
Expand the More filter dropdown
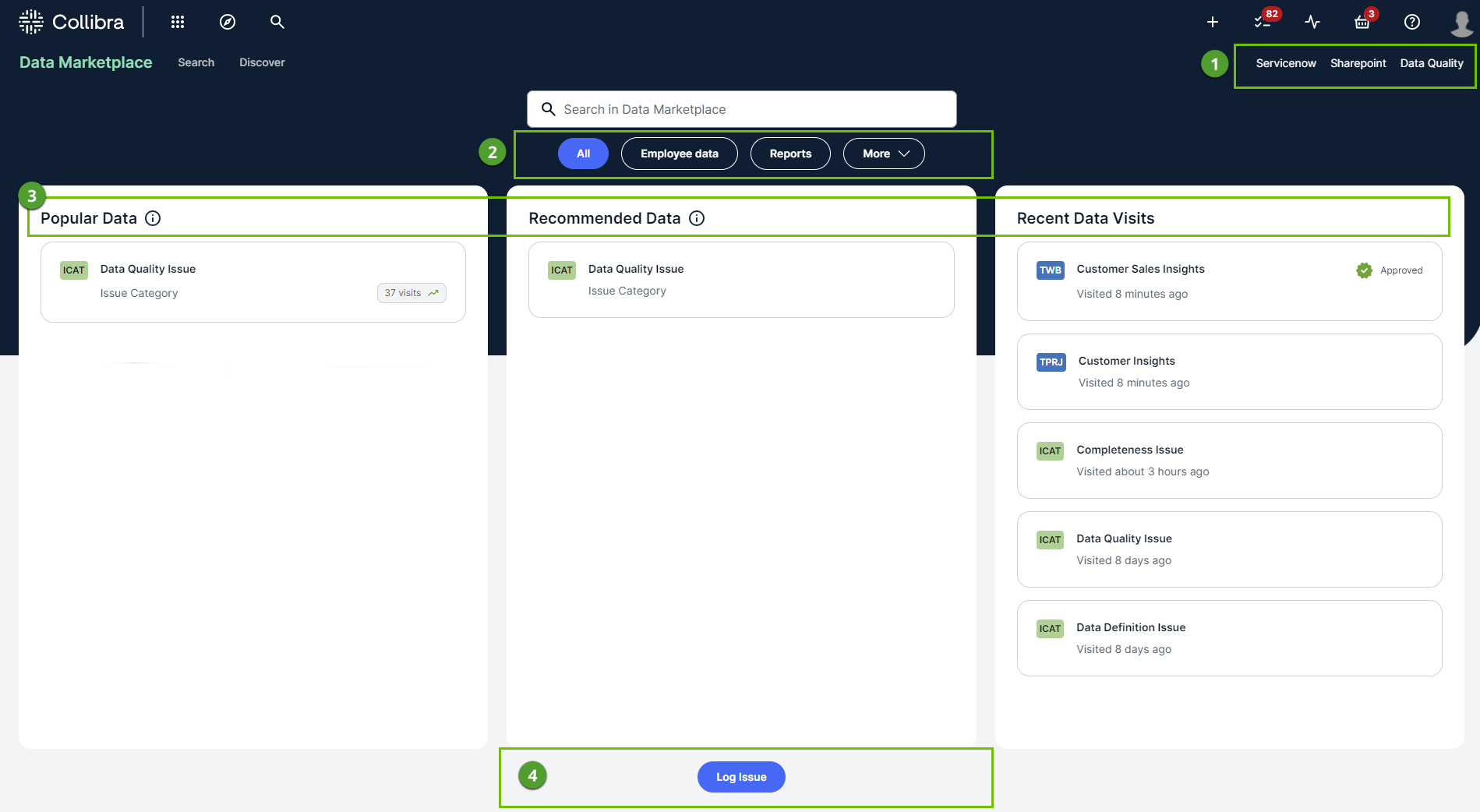click(884, 154)
